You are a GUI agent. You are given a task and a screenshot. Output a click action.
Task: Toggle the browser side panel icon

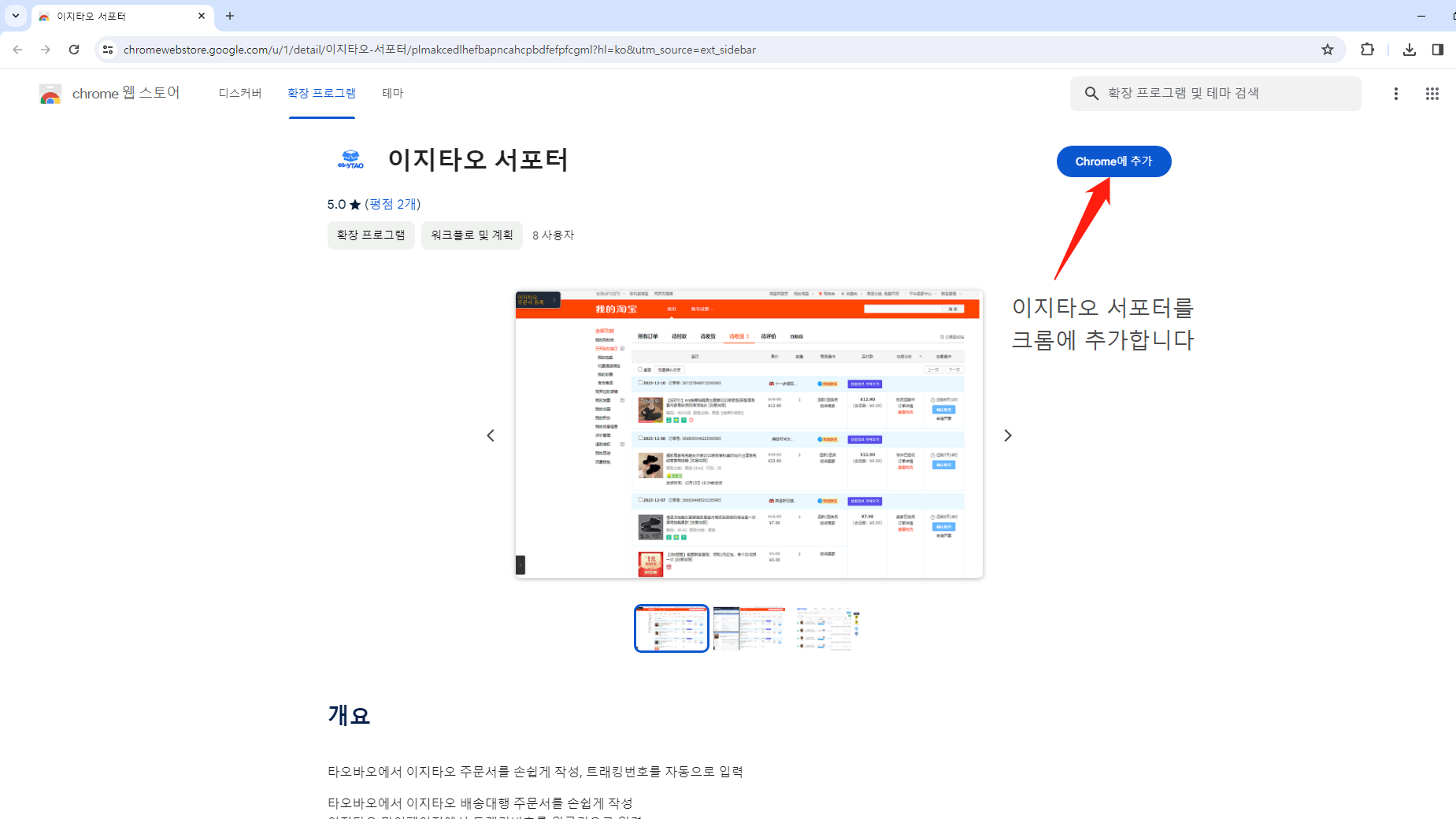coord(1438,50)
